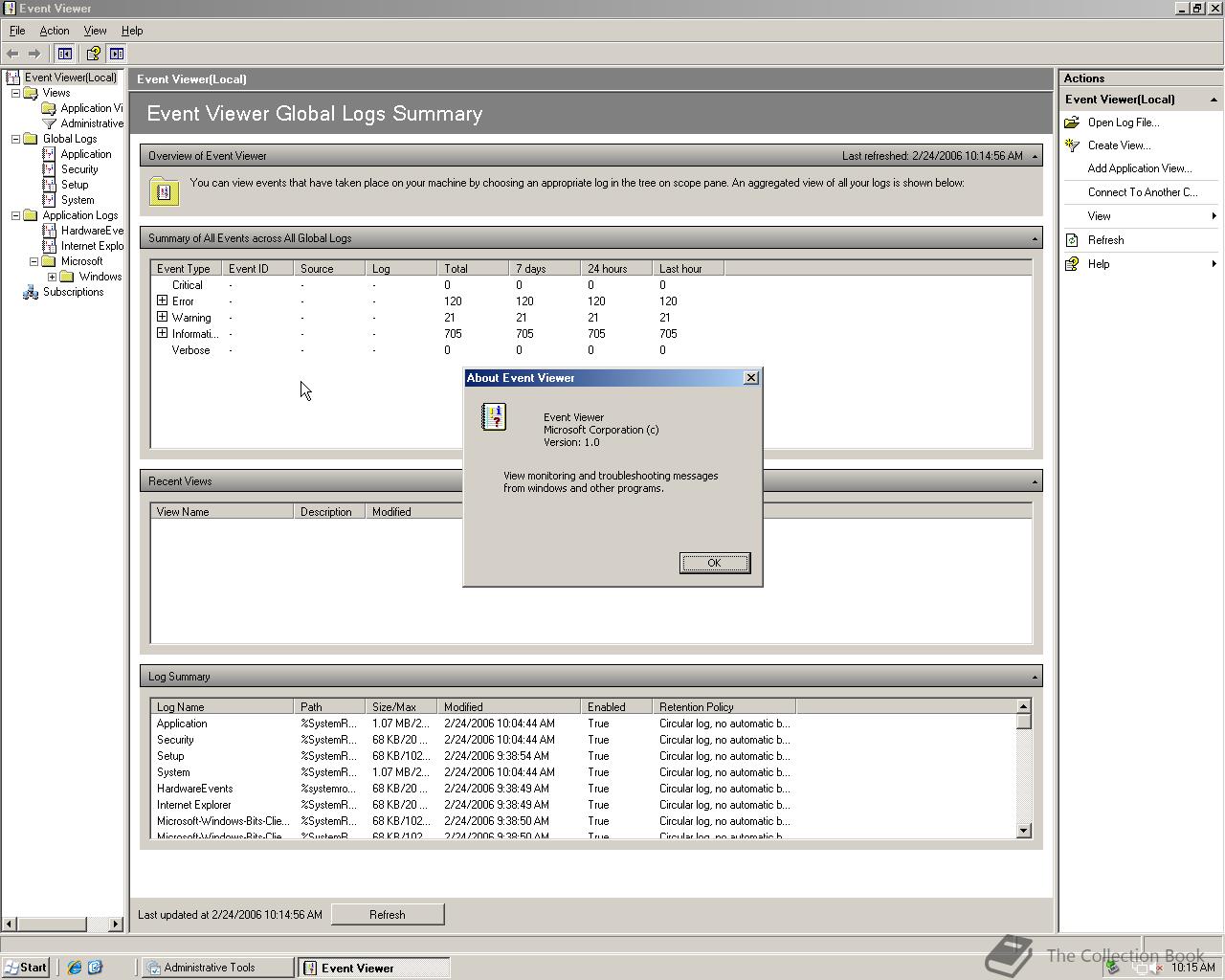Image resolution: width=1225 pixels, height=980 pixels.
Task: Sort by the Last hour column header
Action: click(x=688, y=269)
